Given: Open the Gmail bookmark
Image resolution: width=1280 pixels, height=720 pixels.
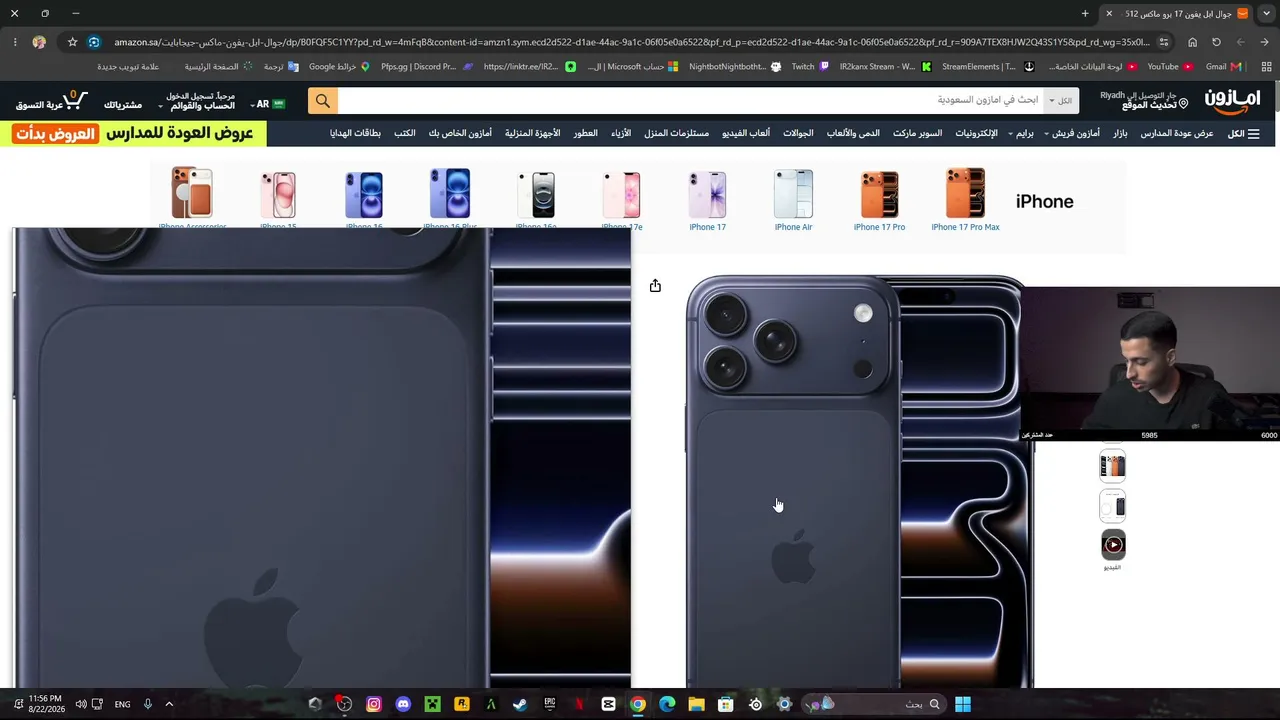Looking at the screenshot, I should (x=1223, y=67).
